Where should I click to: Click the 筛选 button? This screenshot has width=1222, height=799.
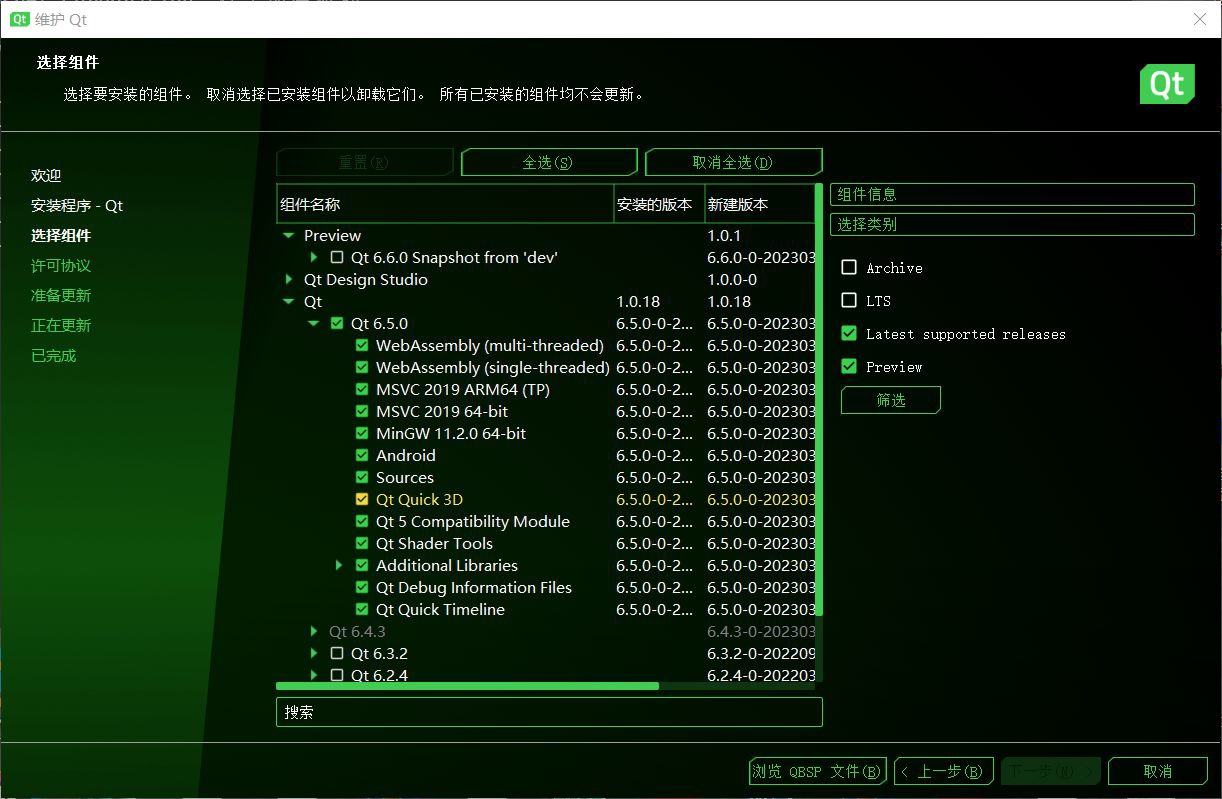pyautogui.click(x=890, y=400)
